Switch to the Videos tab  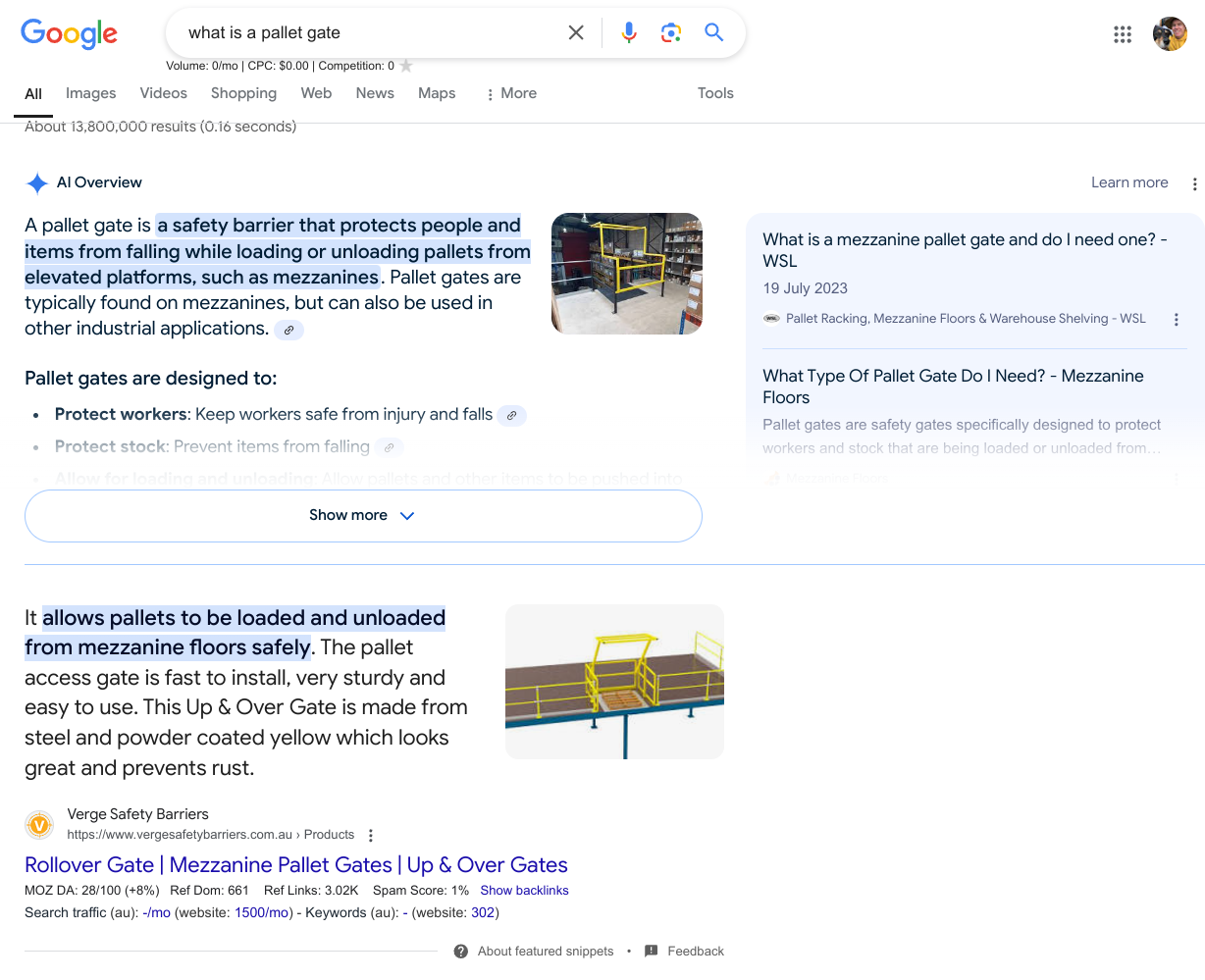pos(163,93)
